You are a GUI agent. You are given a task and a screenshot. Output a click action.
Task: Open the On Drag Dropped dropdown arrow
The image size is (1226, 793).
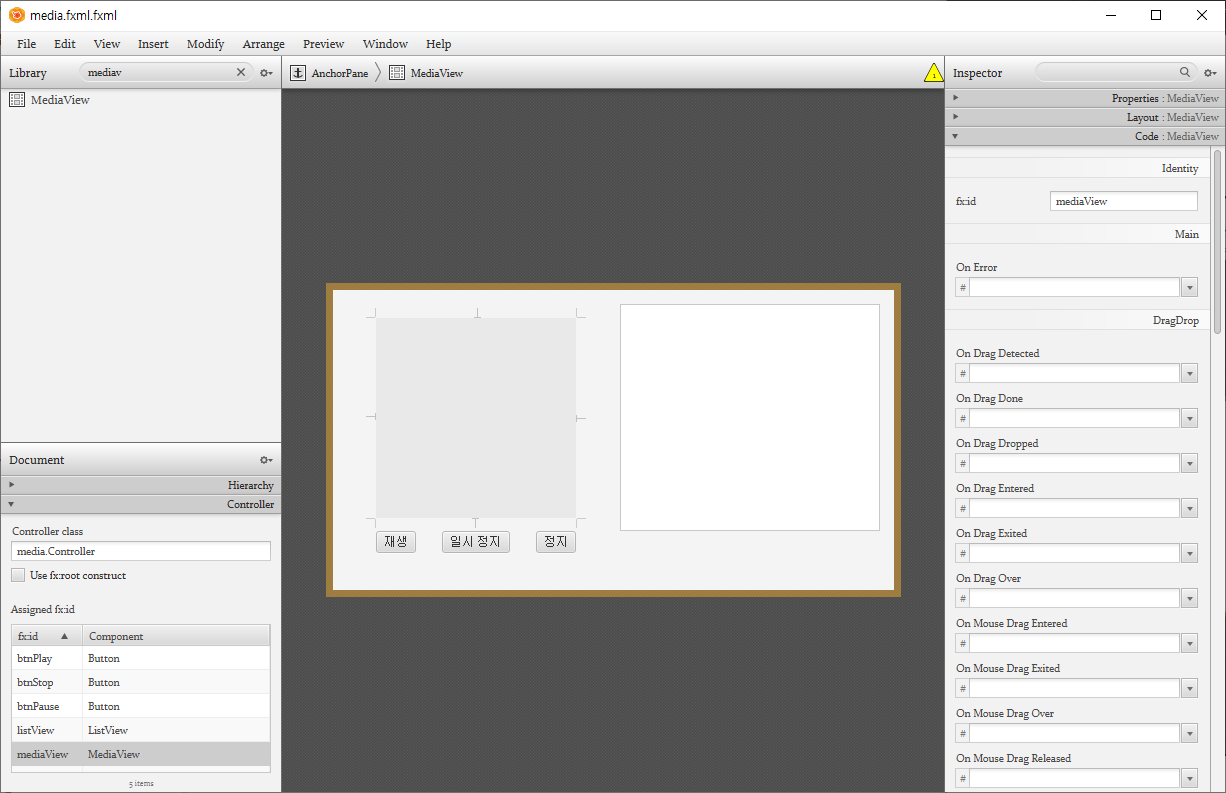point(1189,464)
